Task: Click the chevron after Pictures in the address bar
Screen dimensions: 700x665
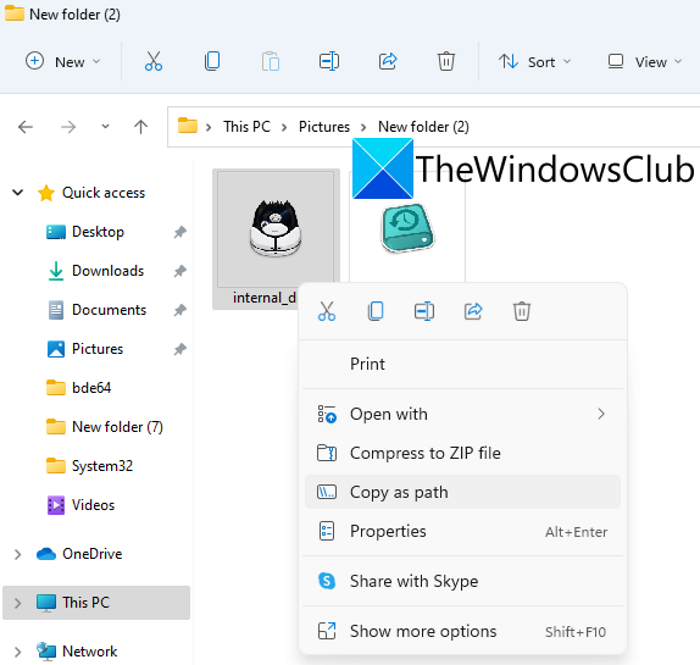Action: click(363, 128)
